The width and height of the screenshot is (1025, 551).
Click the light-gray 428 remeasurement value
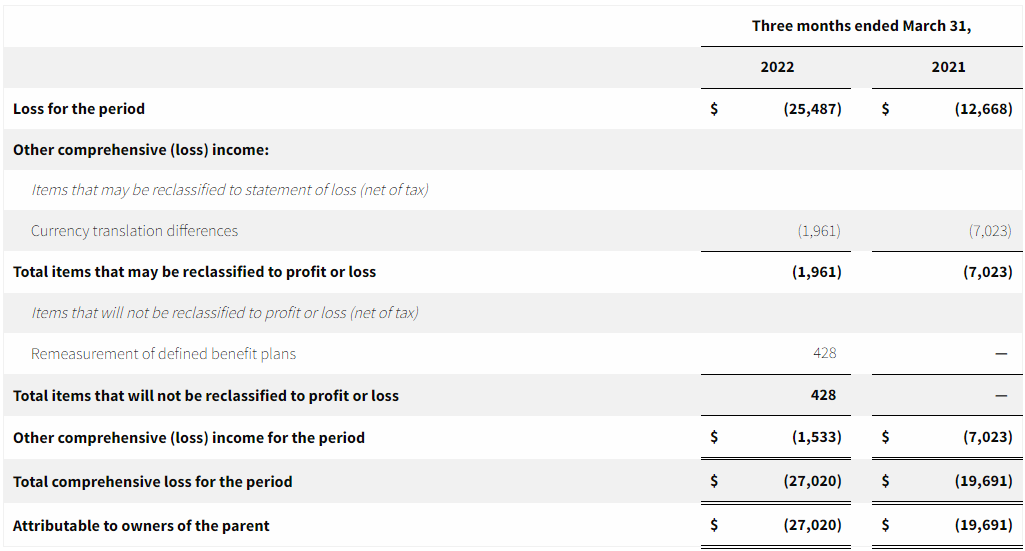(x=824, y=353)
